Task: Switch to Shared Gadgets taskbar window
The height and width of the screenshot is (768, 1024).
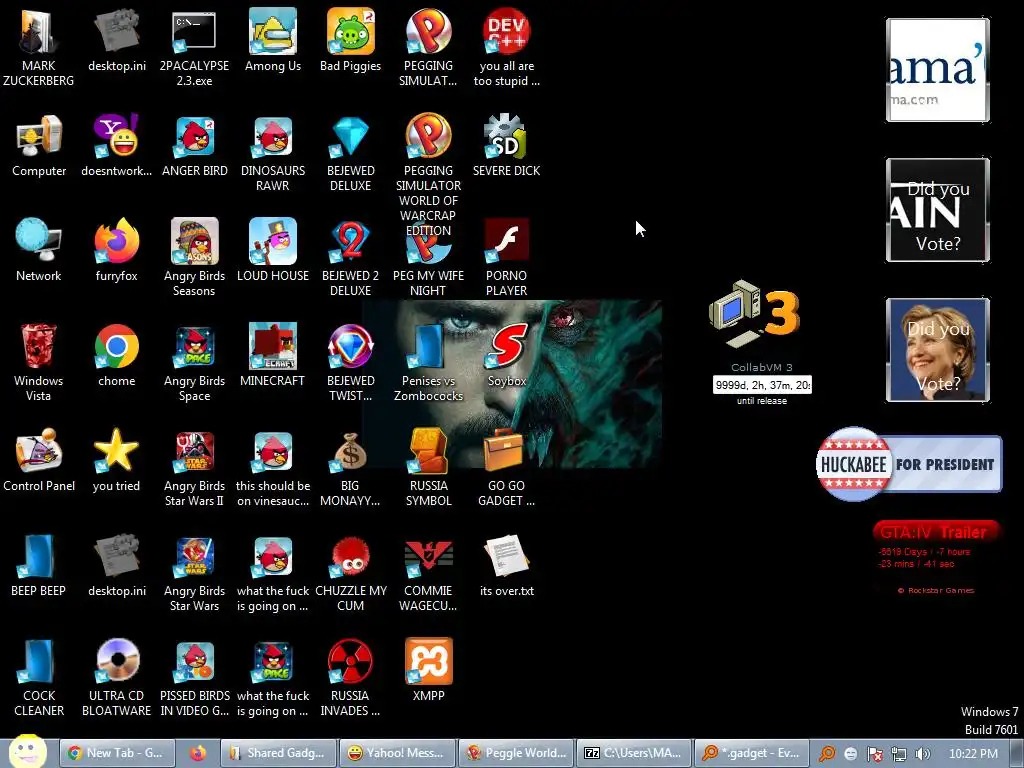Action: tap(278, 753)
